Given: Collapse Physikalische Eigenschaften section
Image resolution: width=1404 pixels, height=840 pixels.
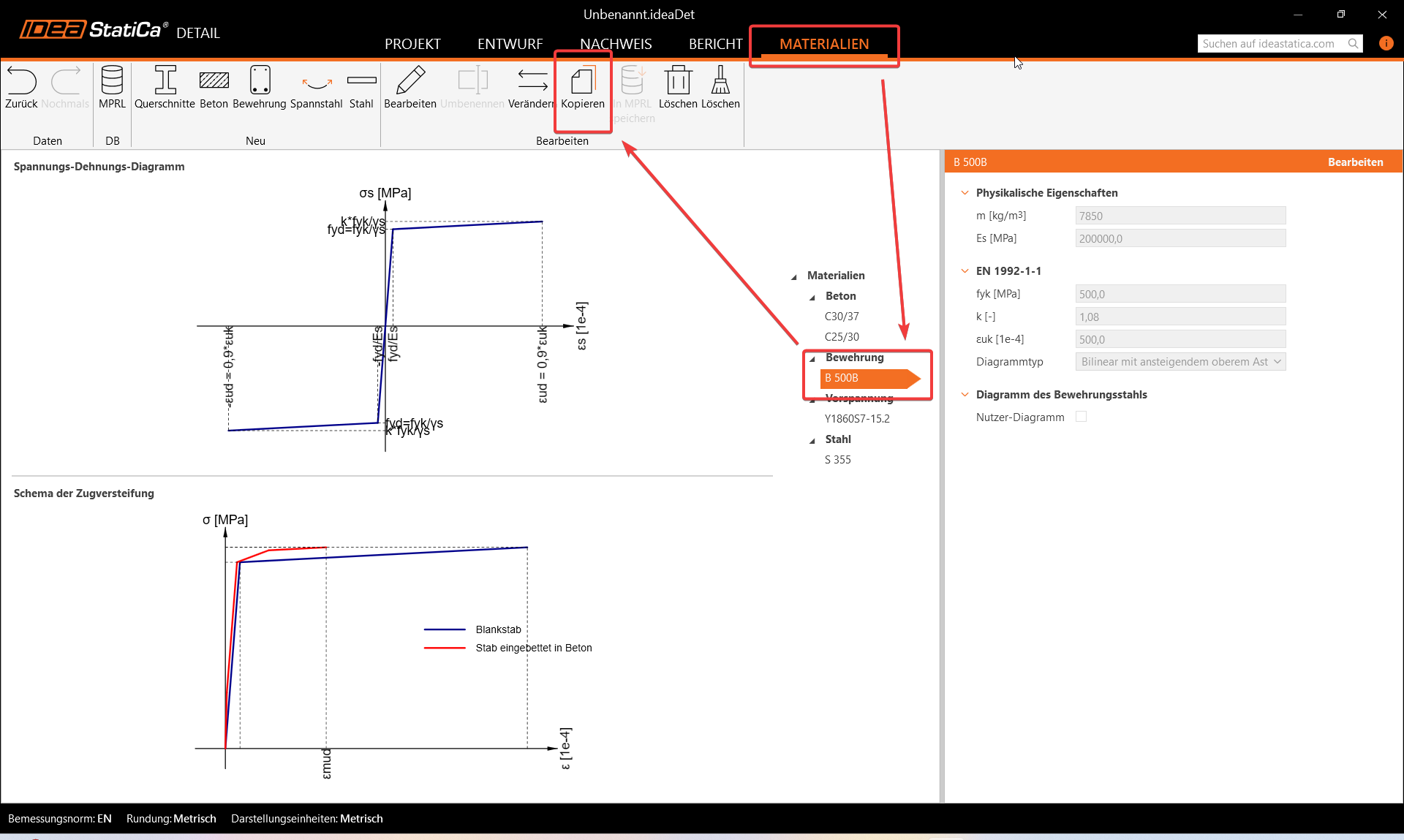Looking at the screenshot, I should coord(965,193).
